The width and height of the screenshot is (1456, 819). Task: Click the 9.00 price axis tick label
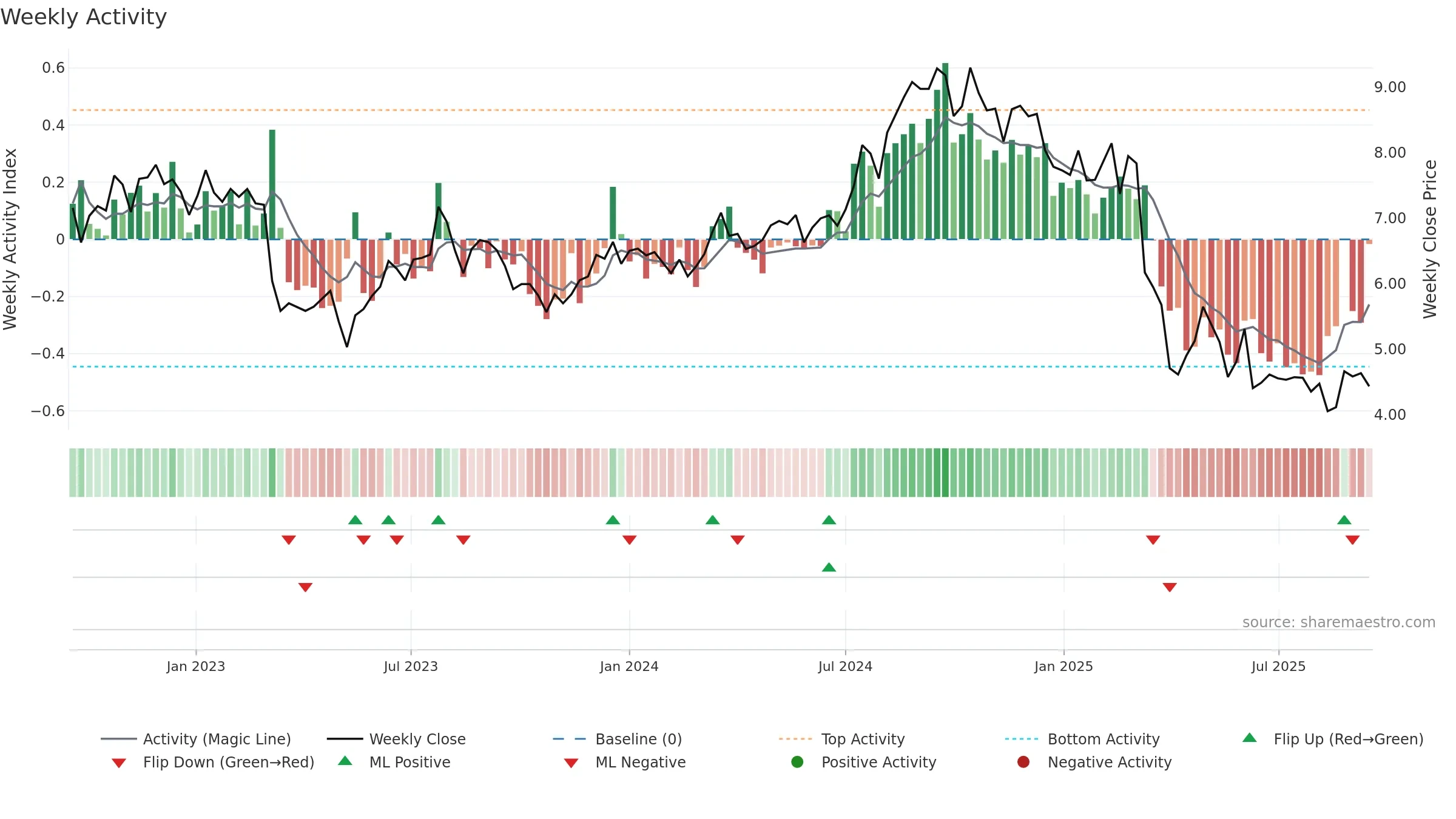[x=1390, y=87]
